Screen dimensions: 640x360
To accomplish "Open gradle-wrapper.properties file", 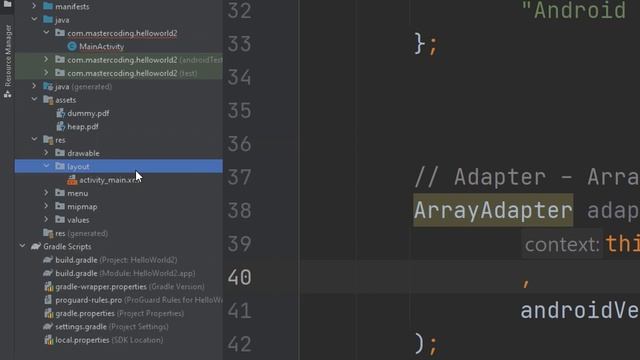I will tap(130, 287).
